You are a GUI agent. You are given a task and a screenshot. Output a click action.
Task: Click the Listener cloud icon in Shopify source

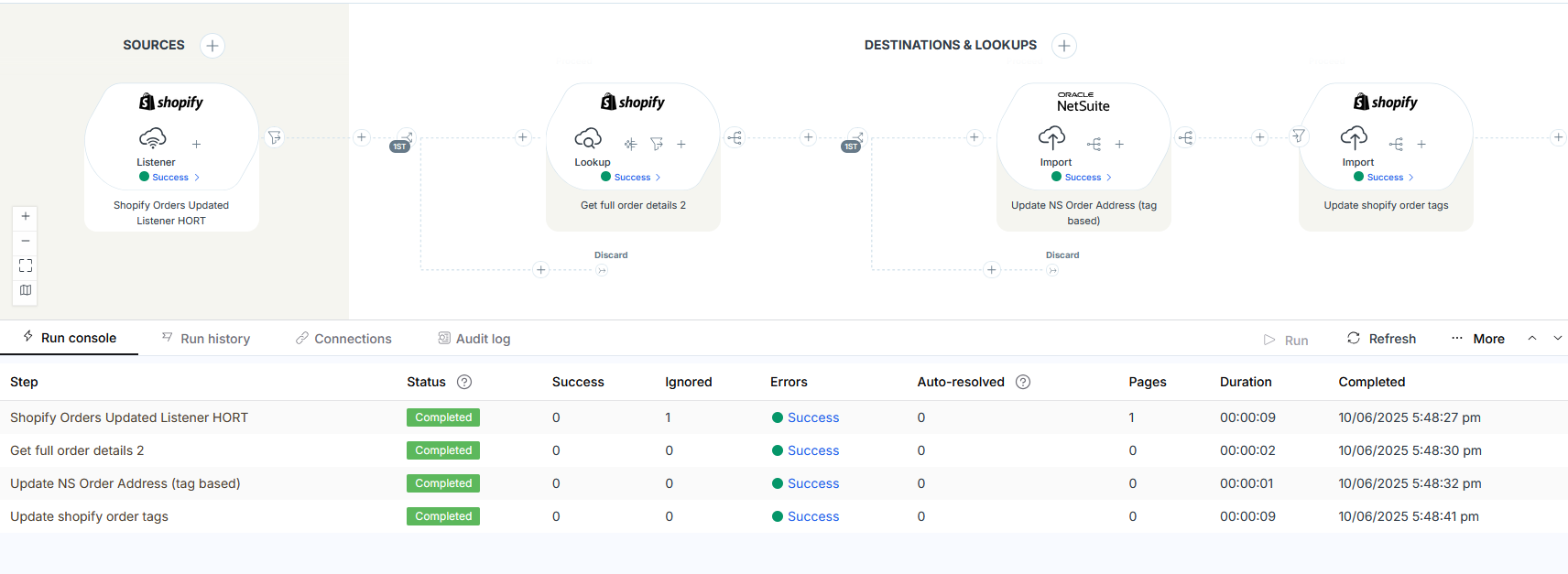[153, 138]
